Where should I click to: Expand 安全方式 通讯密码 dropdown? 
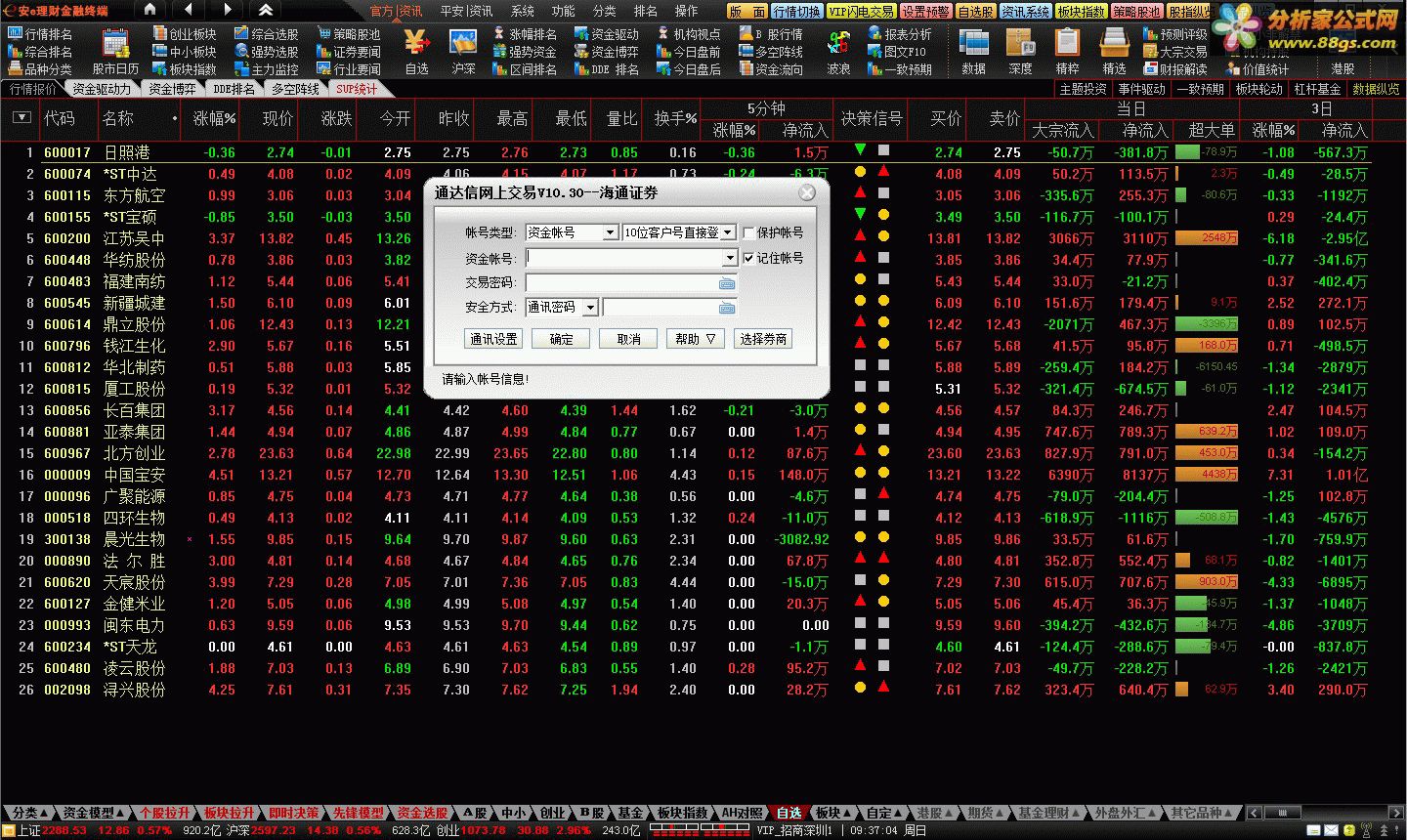tap(590, 307)
